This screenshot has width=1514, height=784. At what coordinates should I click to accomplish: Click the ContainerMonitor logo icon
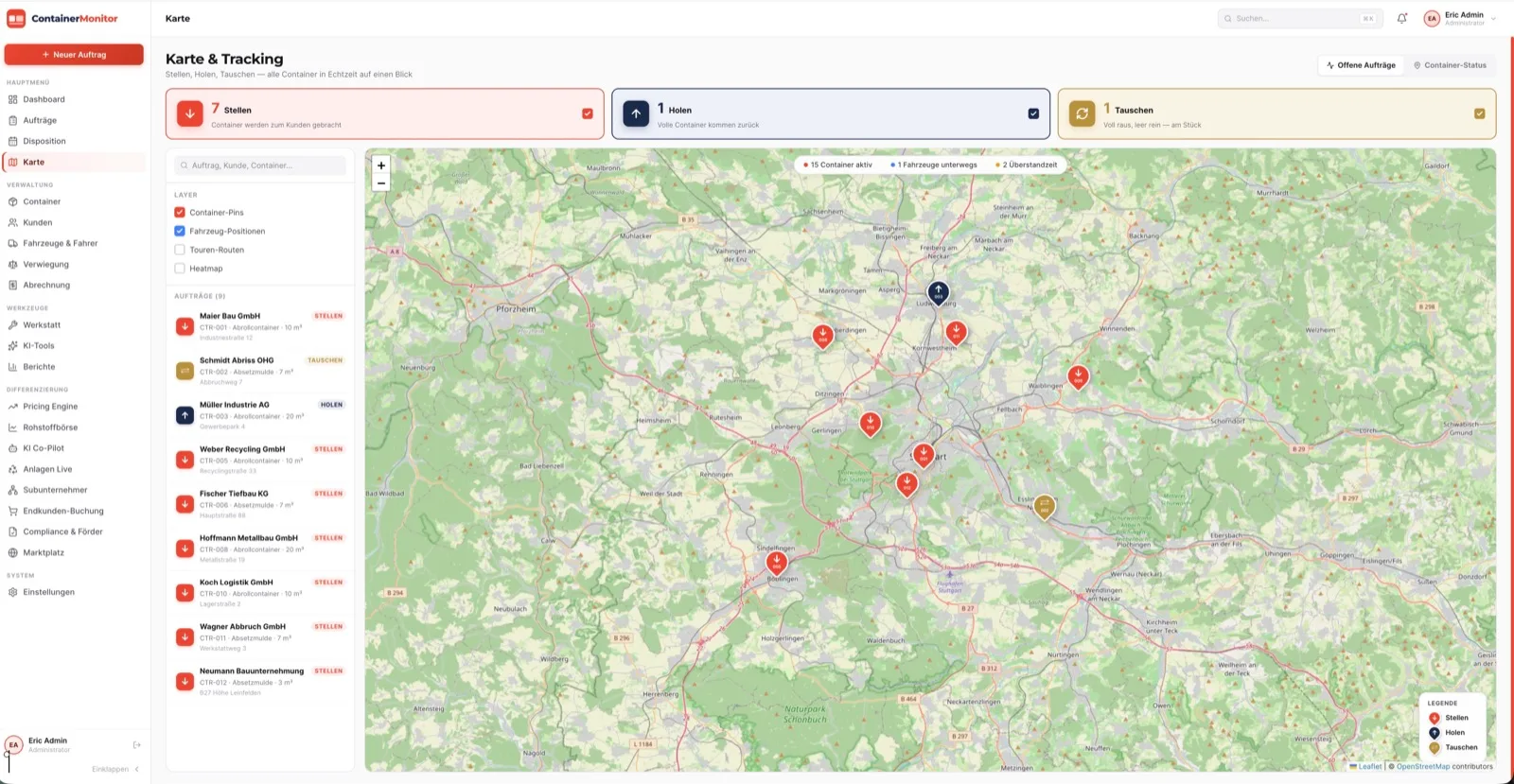pos(16,18)
